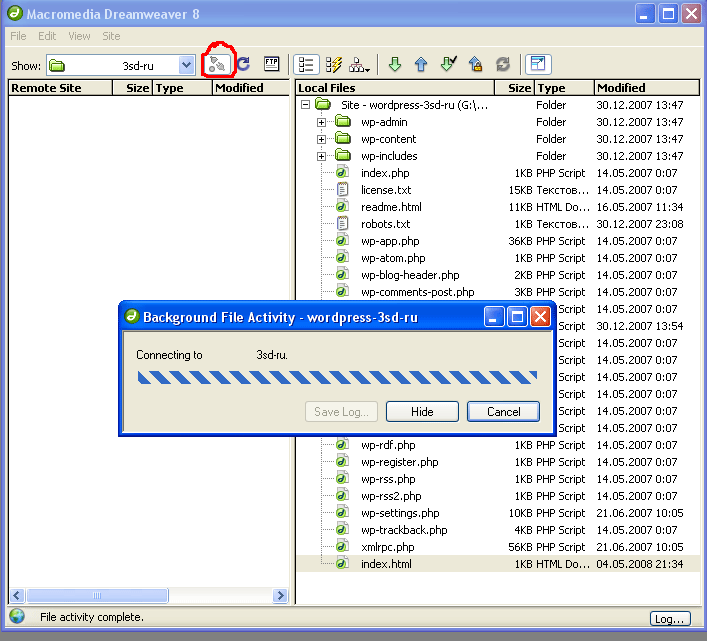Select wp-app.php in Local Files
Screen dimensions: 707x641
(x=390, y=241)
